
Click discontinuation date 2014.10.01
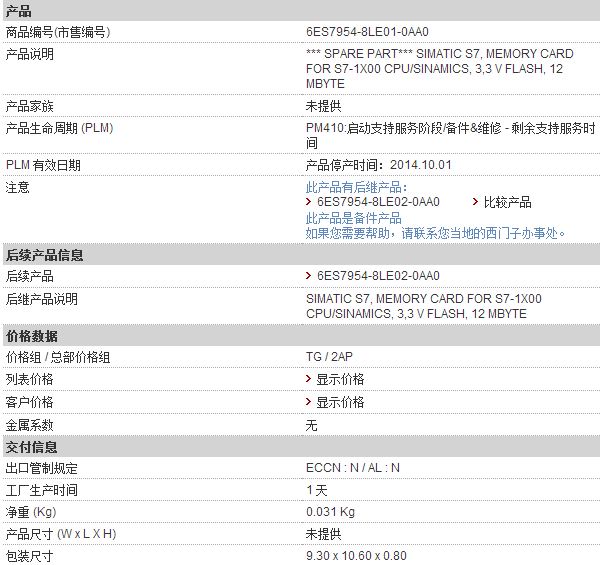(421, 165)
